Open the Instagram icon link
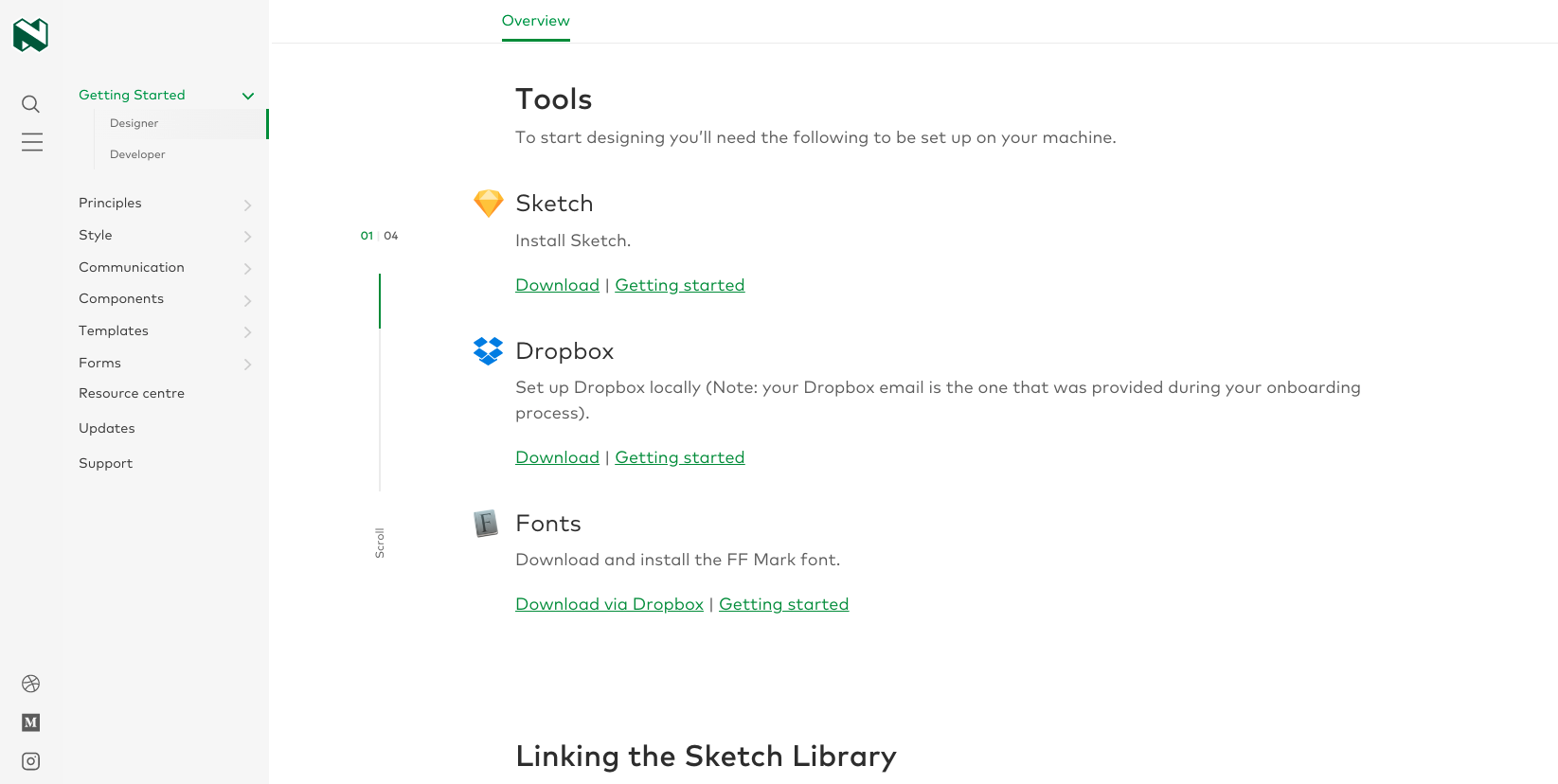This screenshot has height=784, width=1558. pos(31,761)
